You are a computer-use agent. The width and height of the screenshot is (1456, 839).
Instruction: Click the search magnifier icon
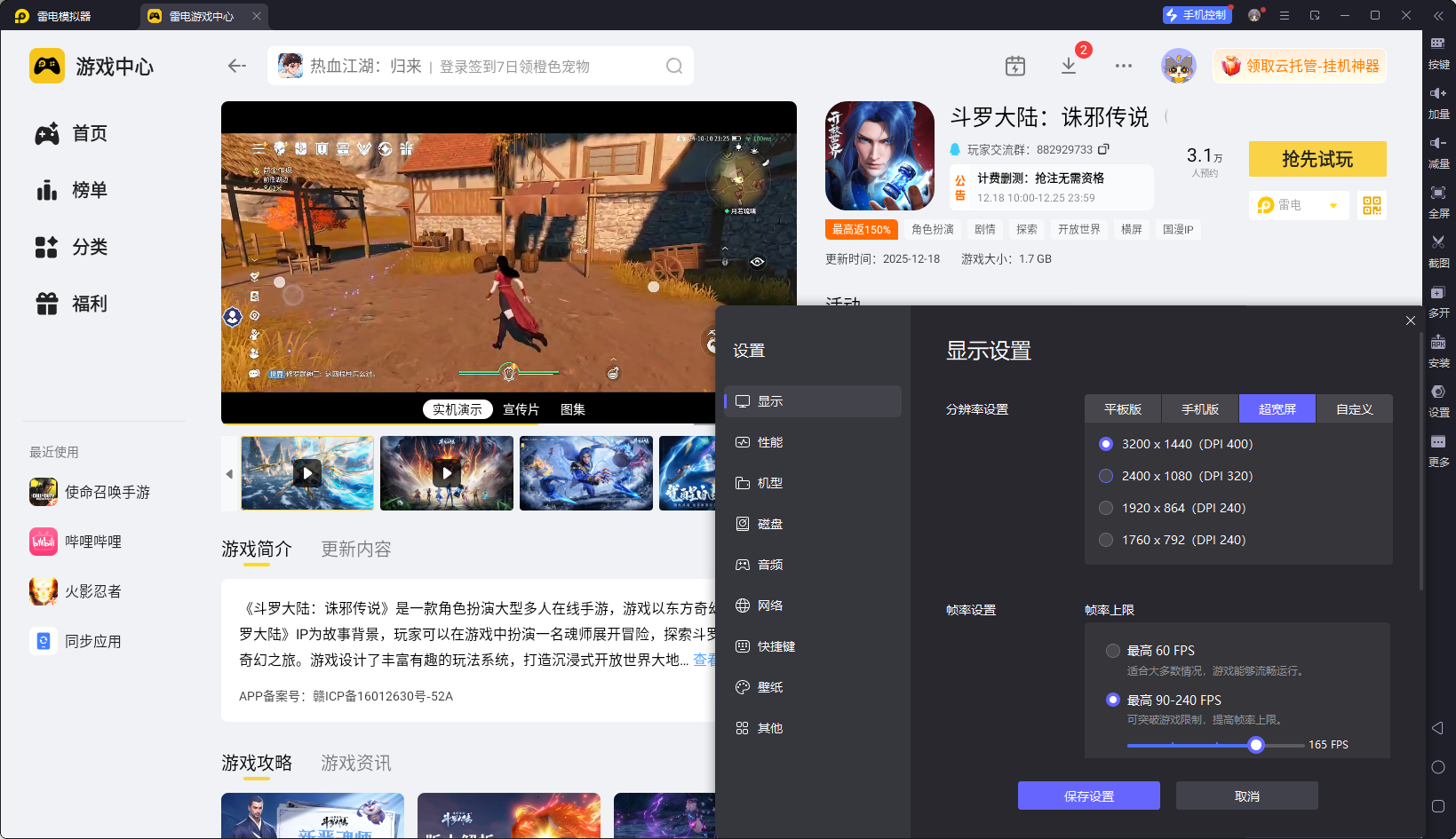(674, 67)
